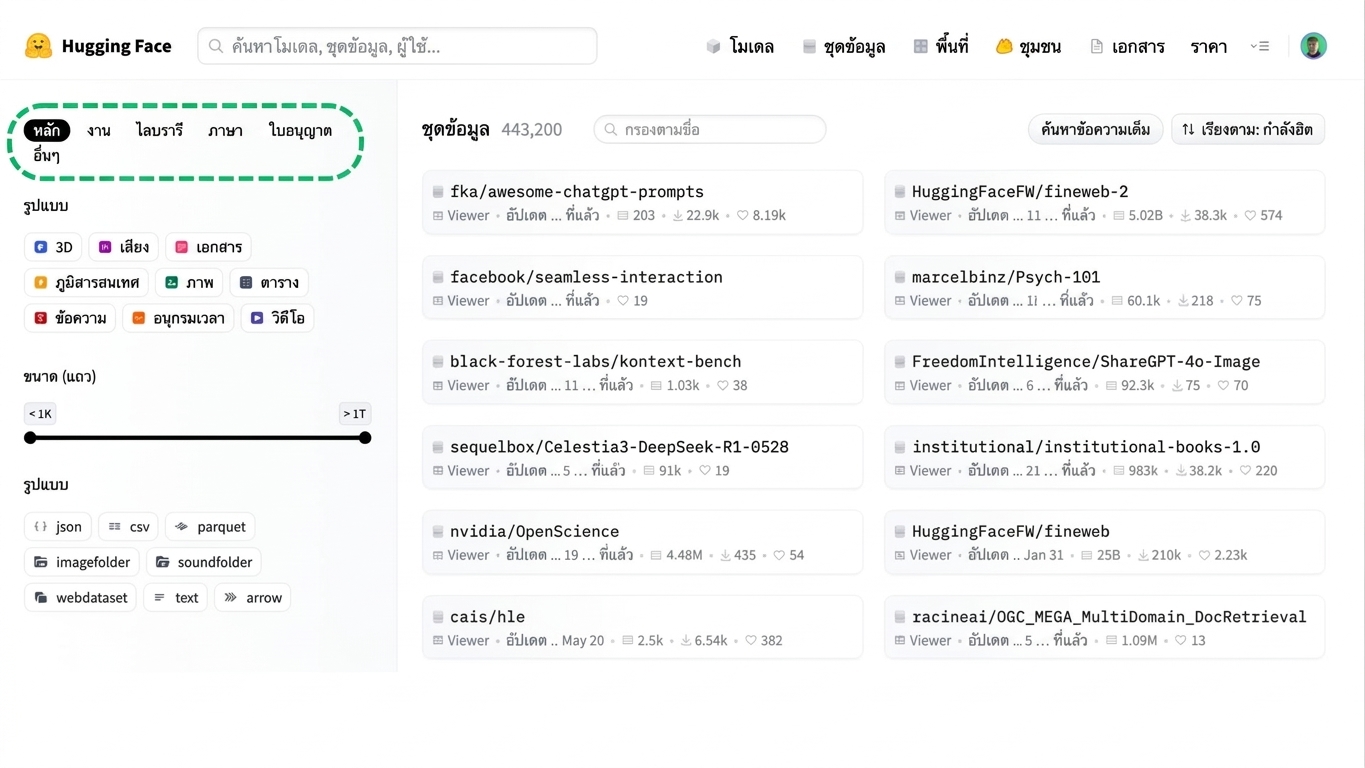Image resolution: width=1365 pixels, height=768 pixels.
Task: Filter by soundfolder format
Action: [204, 562]
